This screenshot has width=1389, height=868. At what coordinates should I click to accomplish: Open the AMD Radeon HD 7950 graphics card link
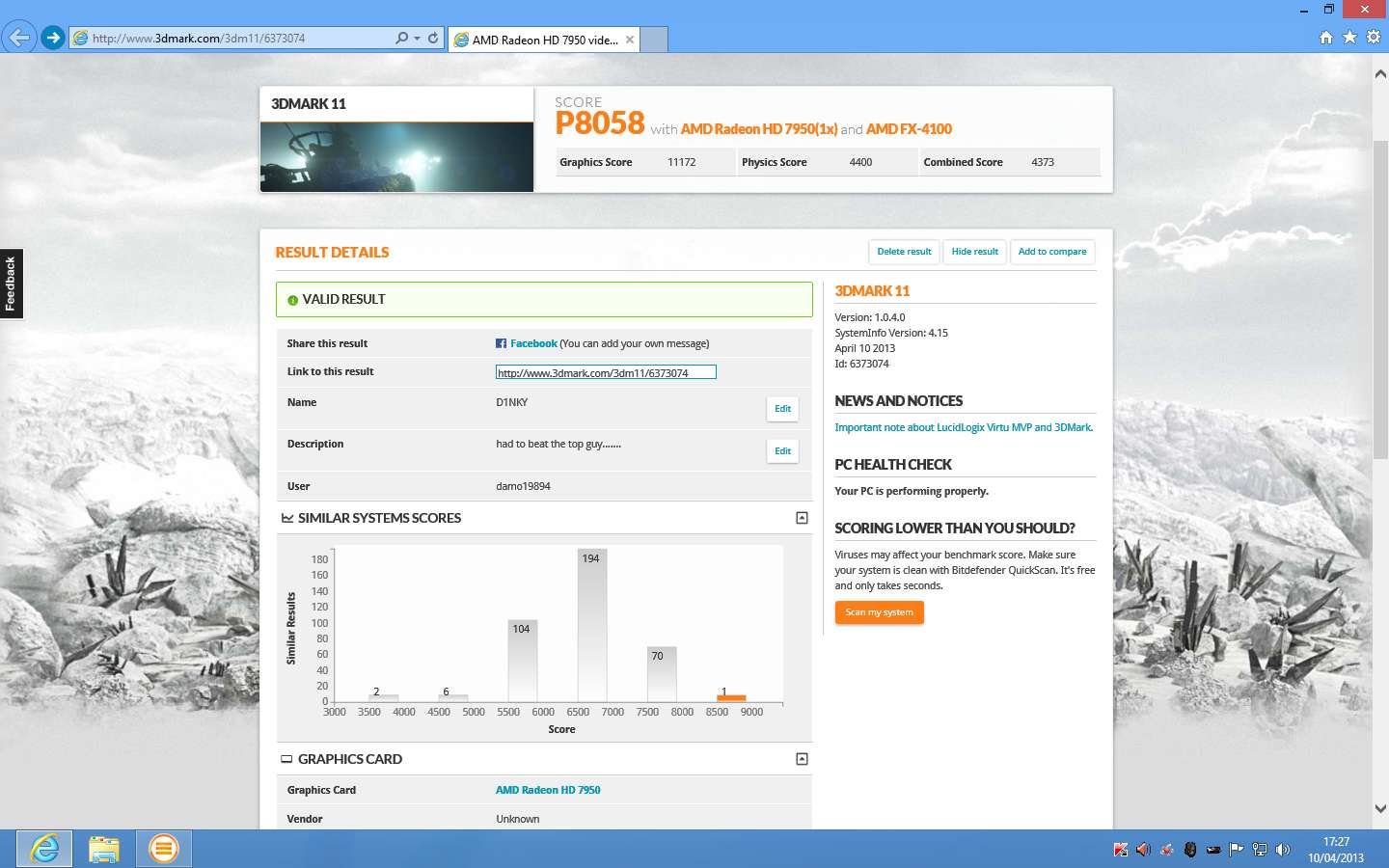pos(548,790)
